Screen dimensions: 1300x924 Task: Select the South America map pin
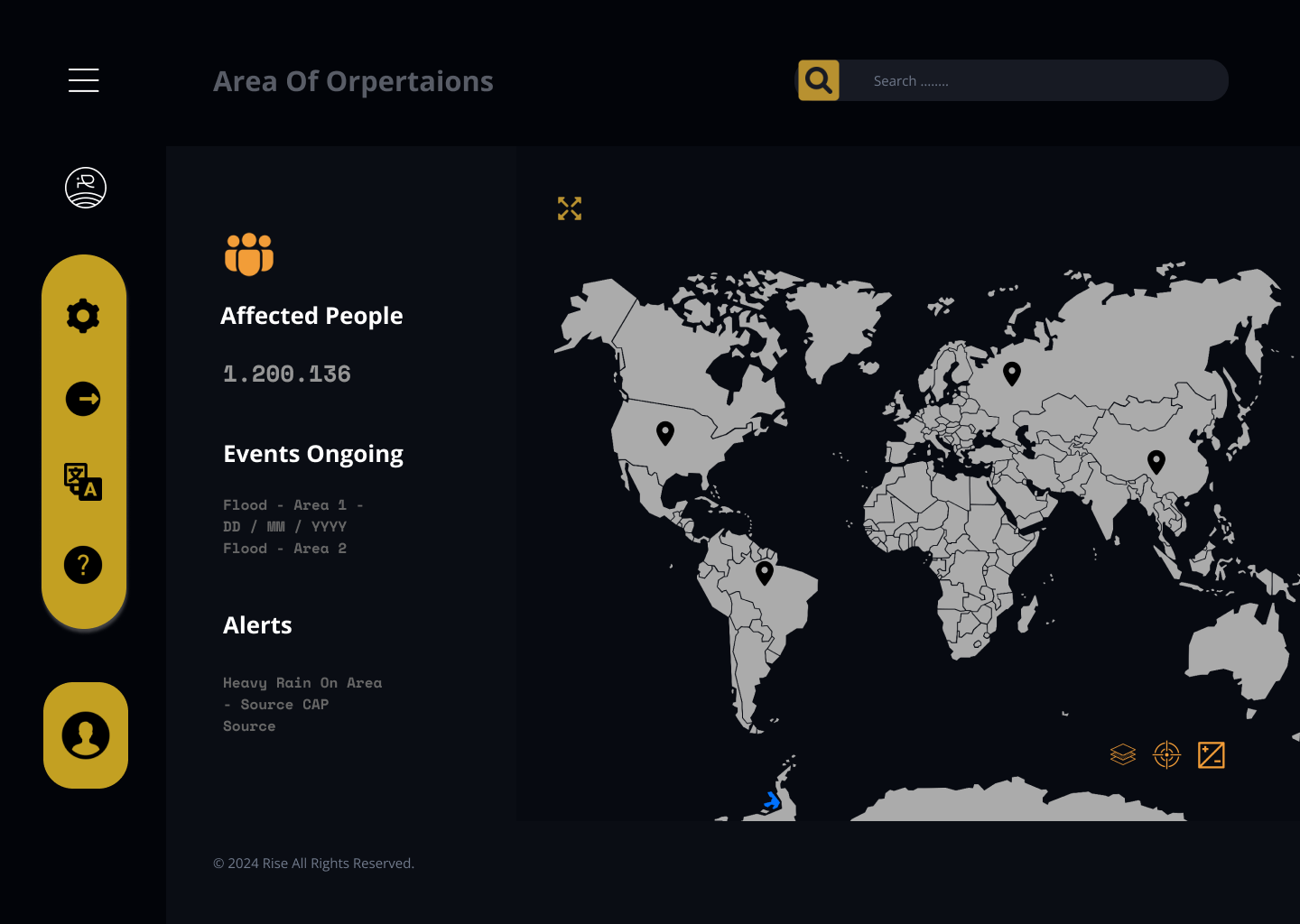click(x=765, y=573)
